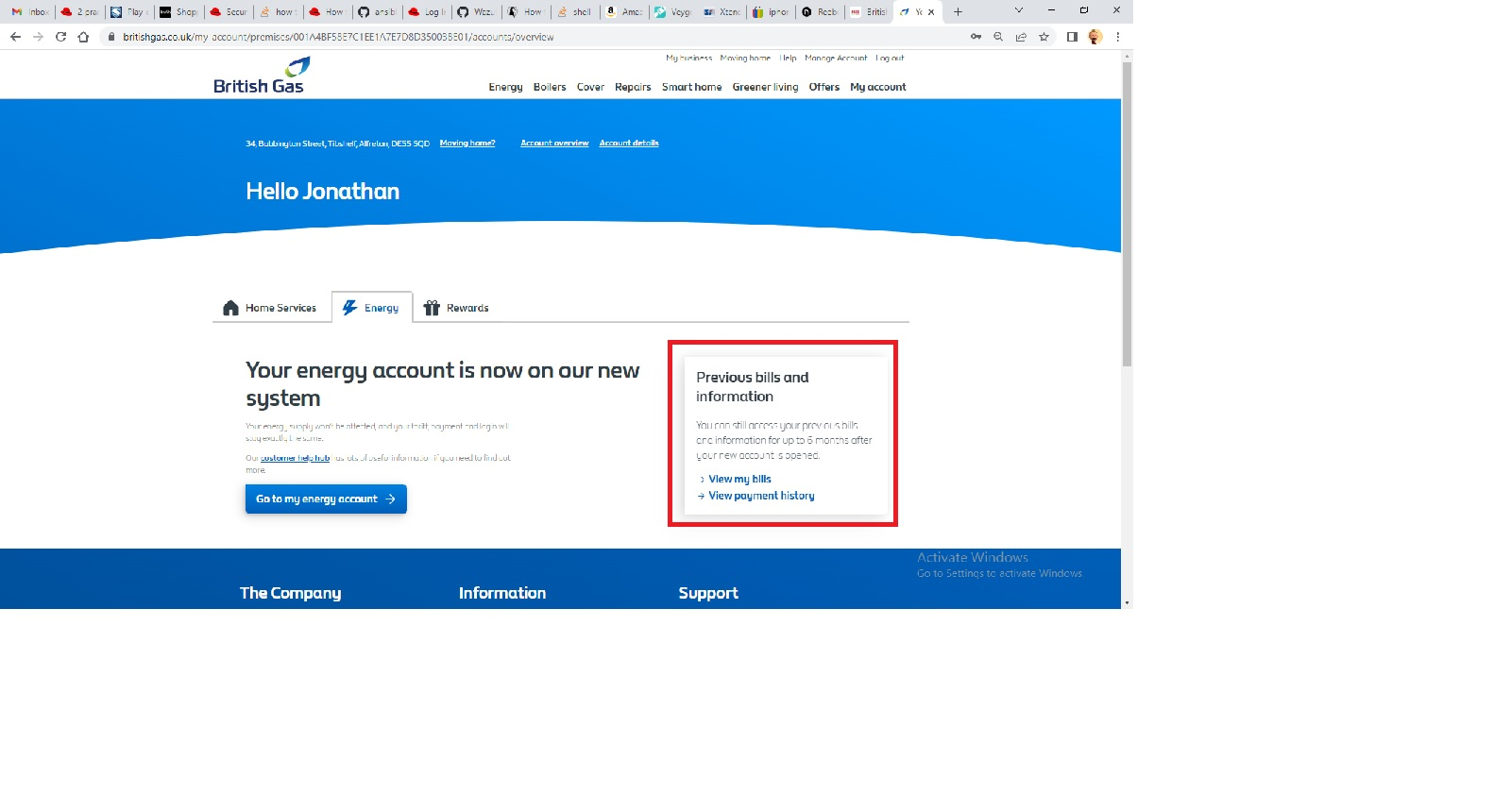Image resolution: width=1511 pixels, height=812 pixels.
Task: Switch to the 'Secur' browser tab
Action: click(x=228, y=12)
